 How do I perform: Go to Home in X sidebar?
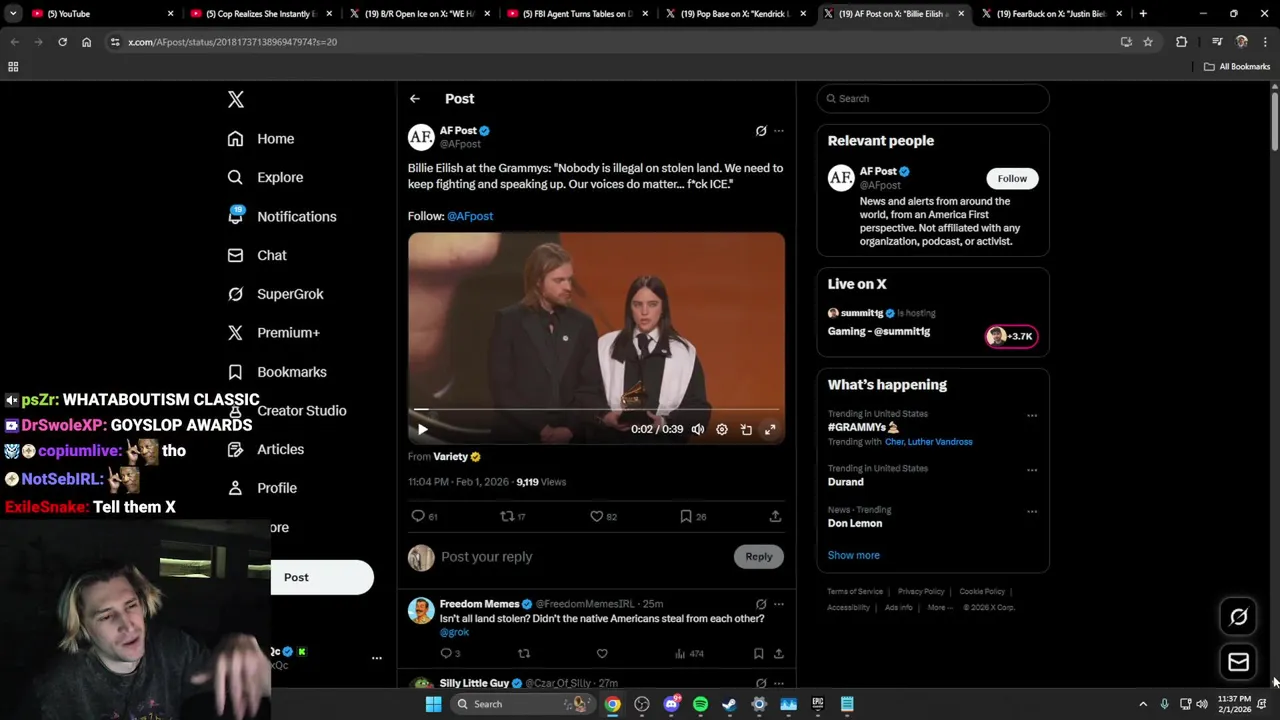261,139
